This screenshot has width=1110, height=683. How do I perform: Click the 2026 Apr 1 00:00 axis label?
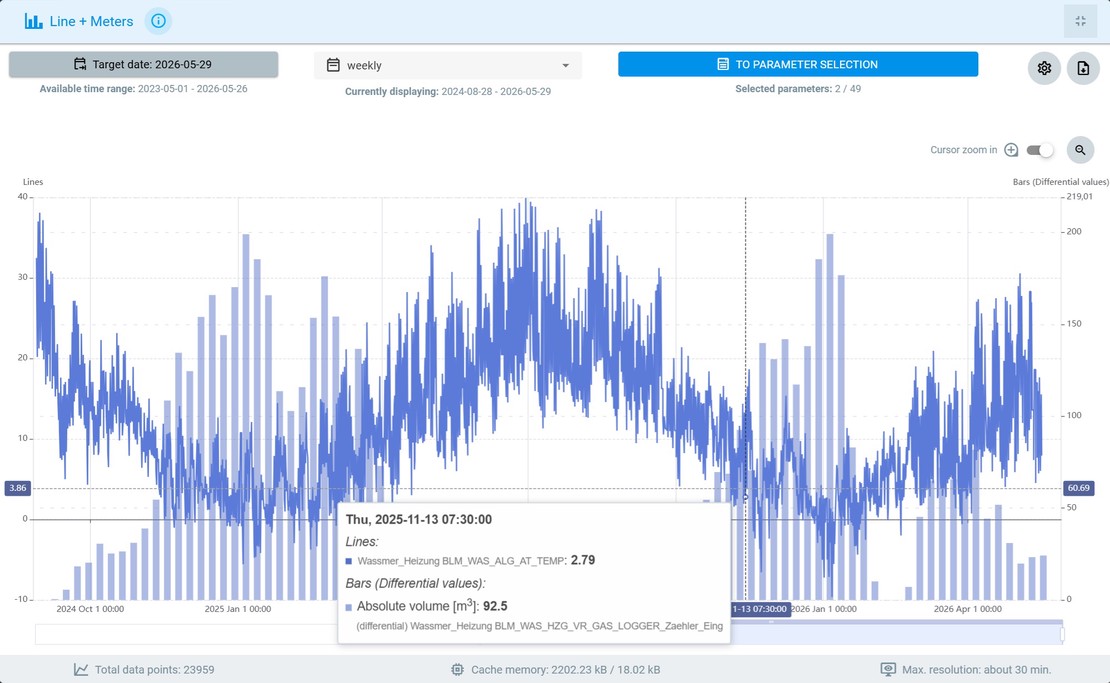pyautogui.click(x=968, y=609)
